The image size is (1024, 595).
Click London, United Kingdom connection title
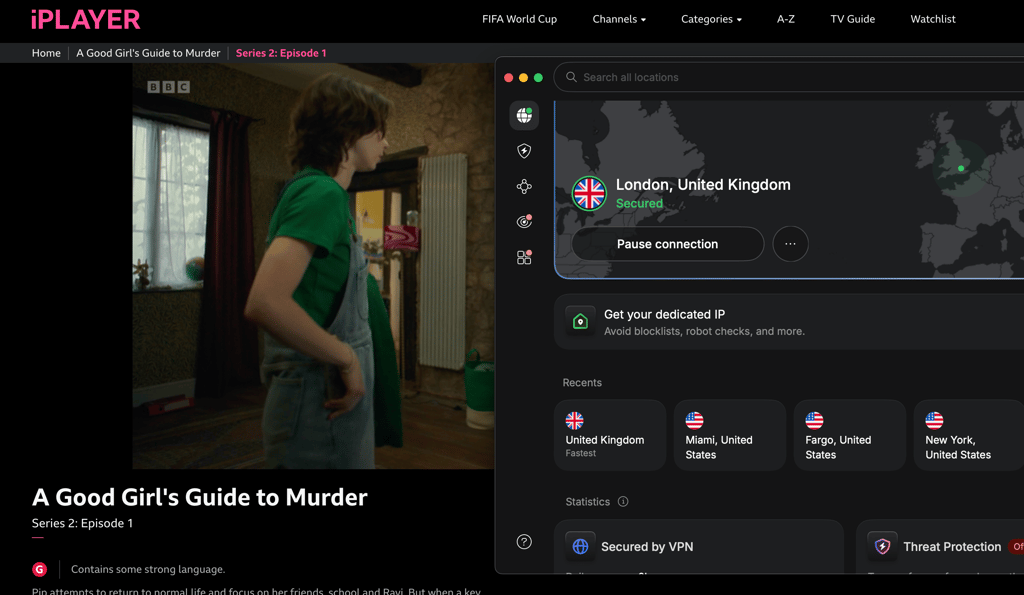coord(703,185)
